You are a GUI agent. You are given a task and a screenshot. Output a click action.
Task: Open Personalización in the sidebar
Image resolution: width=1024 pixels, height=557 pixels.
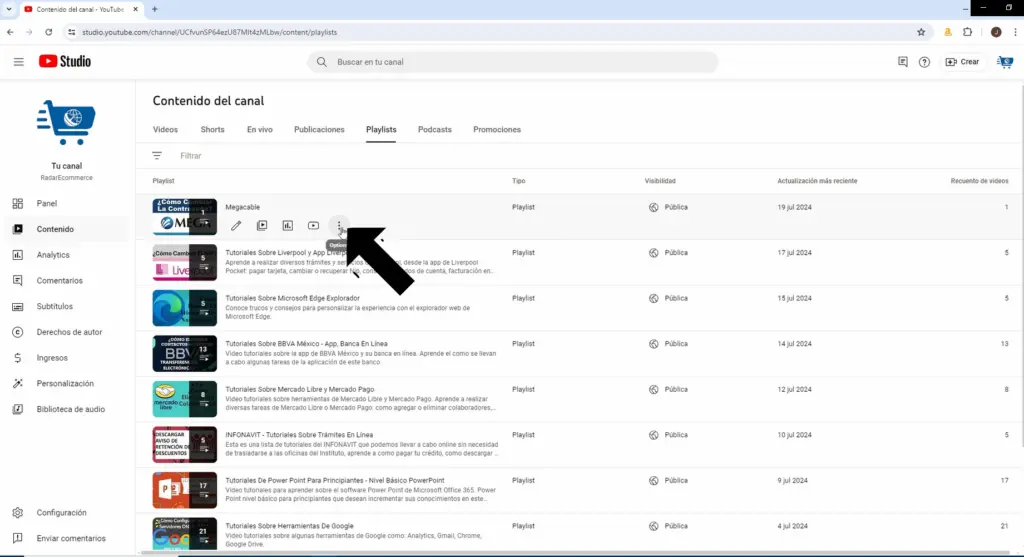(68, 383)
